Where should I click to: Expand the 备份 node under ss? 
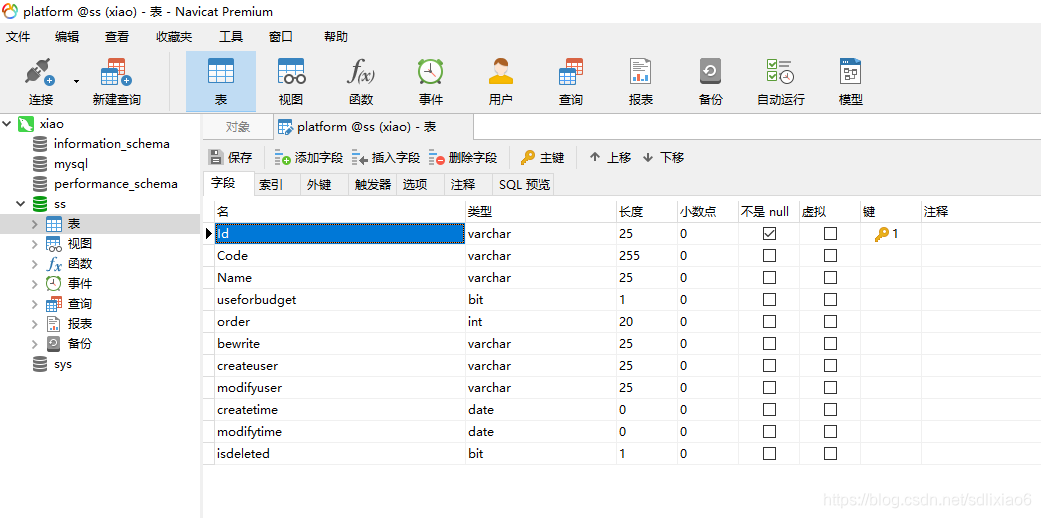point(35,344)
